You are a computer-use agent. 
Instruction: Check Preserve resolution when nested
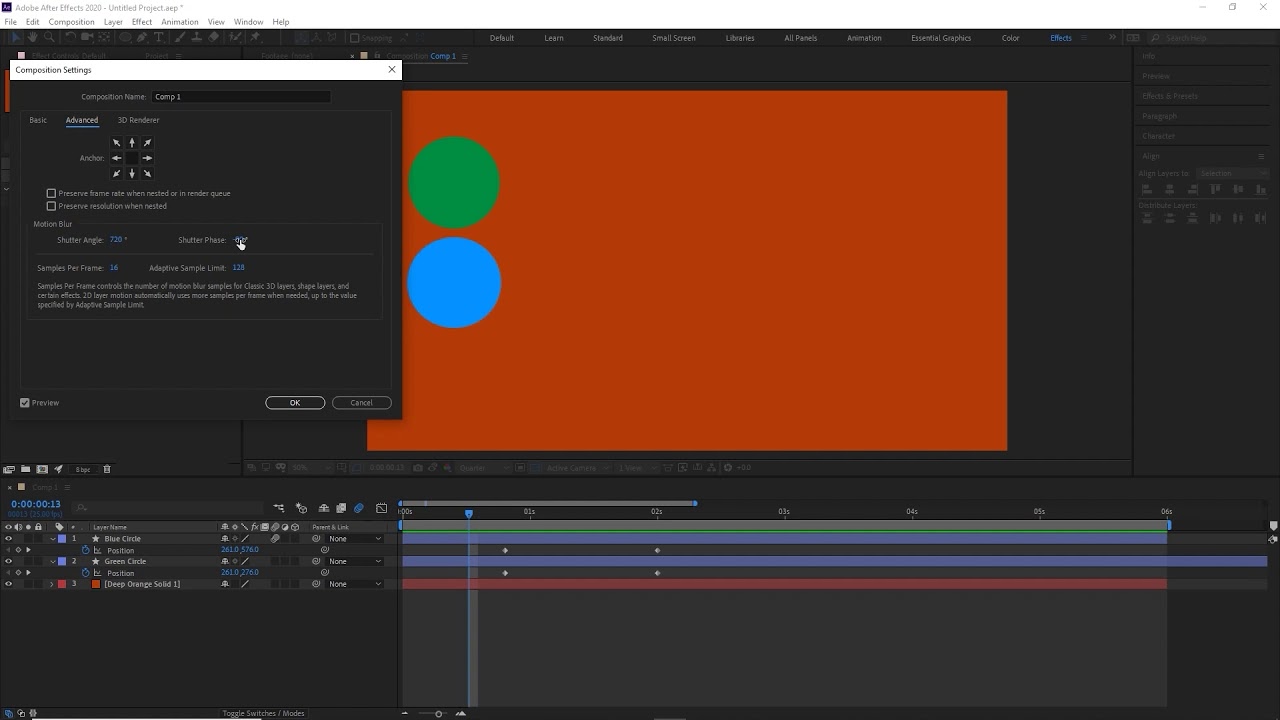(51, 206)
